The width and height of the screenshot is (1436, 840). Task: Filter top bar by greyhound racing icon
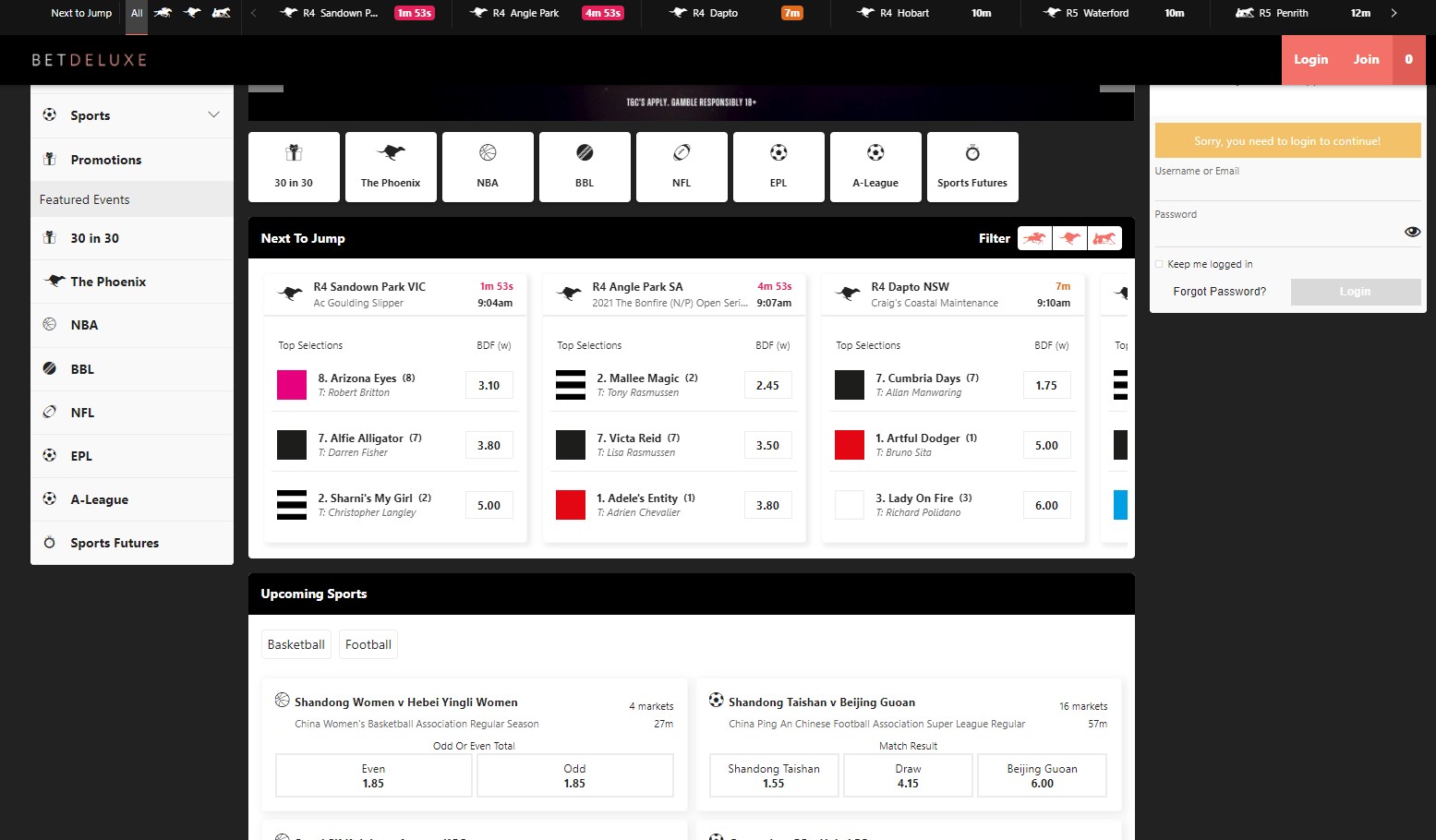(x=192, y=13)
